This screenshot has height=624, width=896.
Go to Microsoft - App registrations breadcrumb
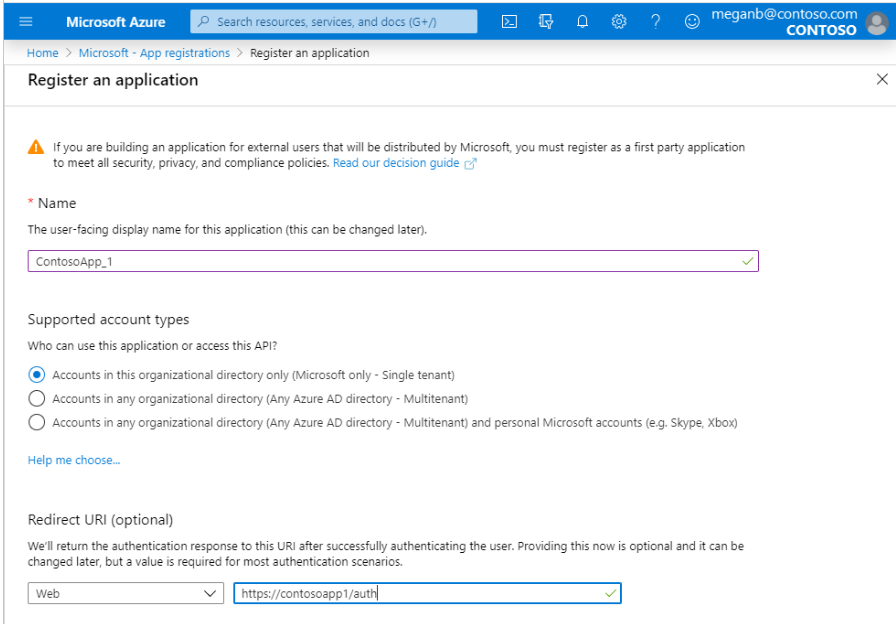(x=154, y=53)
